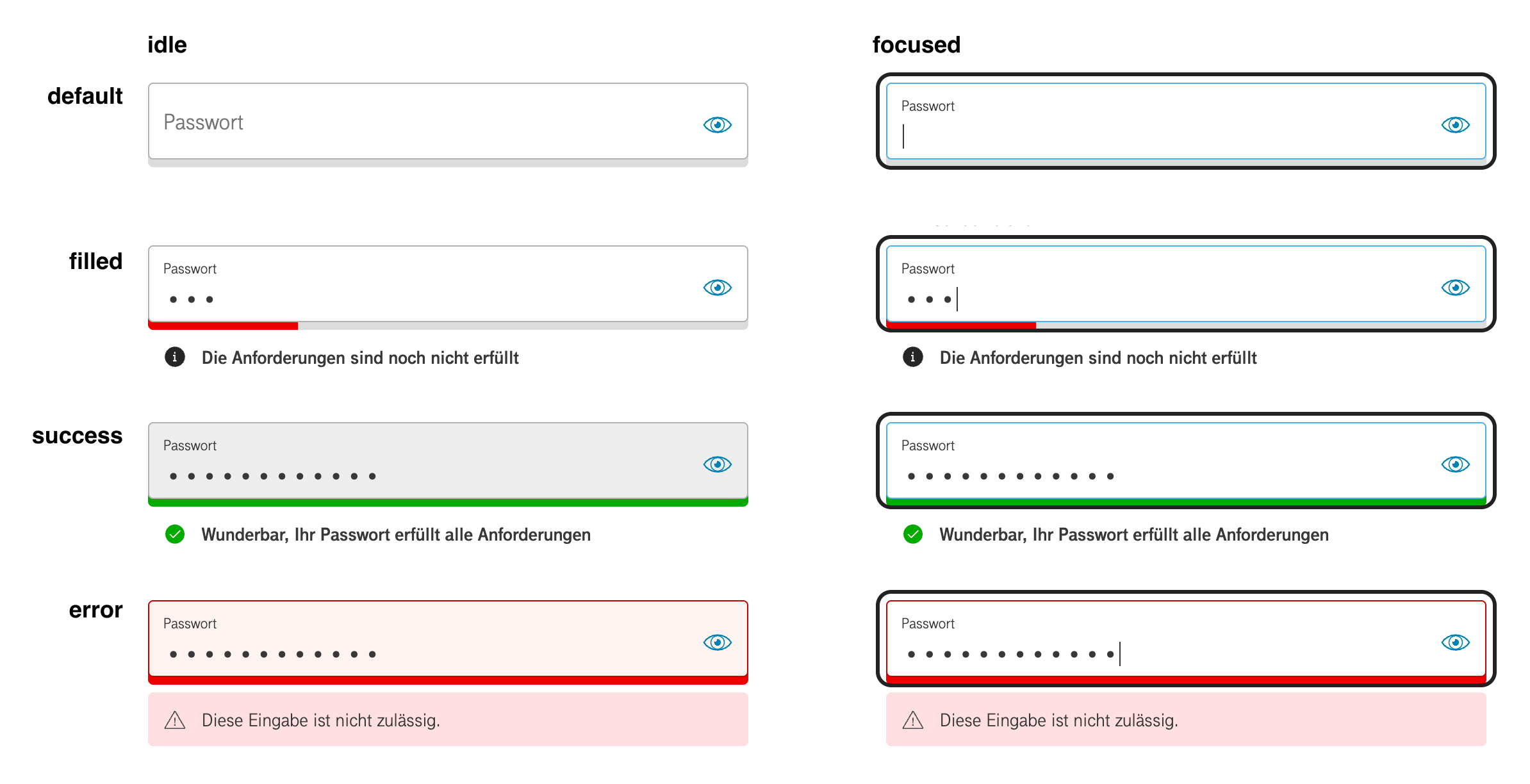
Task: Click into the idle success password field
Action: click(x=416, y=461)
